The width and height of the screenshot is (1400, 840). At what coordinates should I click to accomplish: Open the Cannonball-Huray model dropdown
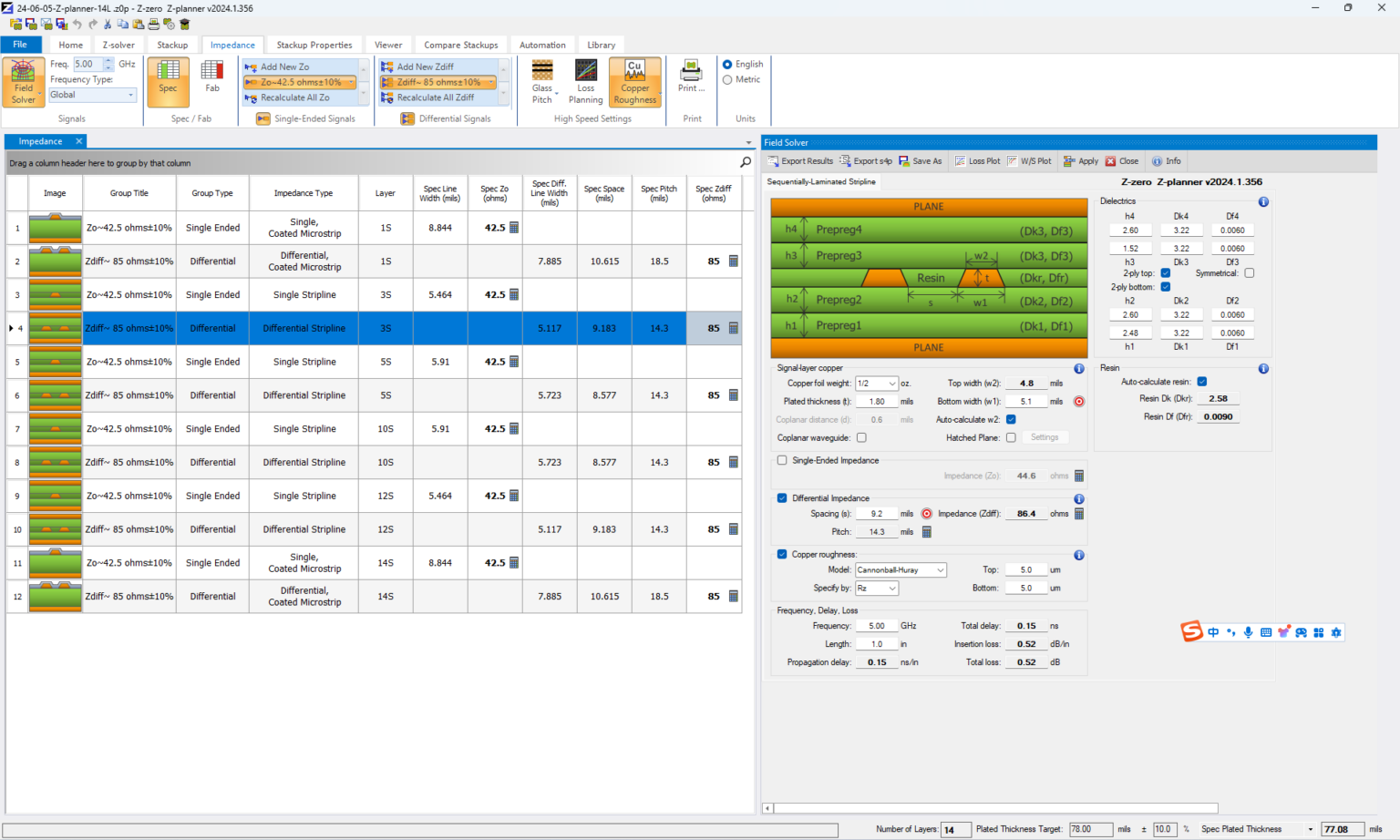click(x=939, y=569)
